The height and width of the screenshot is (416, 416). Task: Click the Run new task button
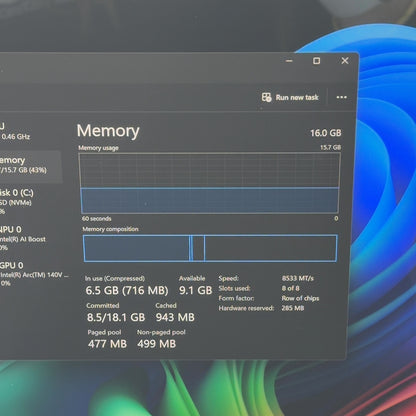290,97
